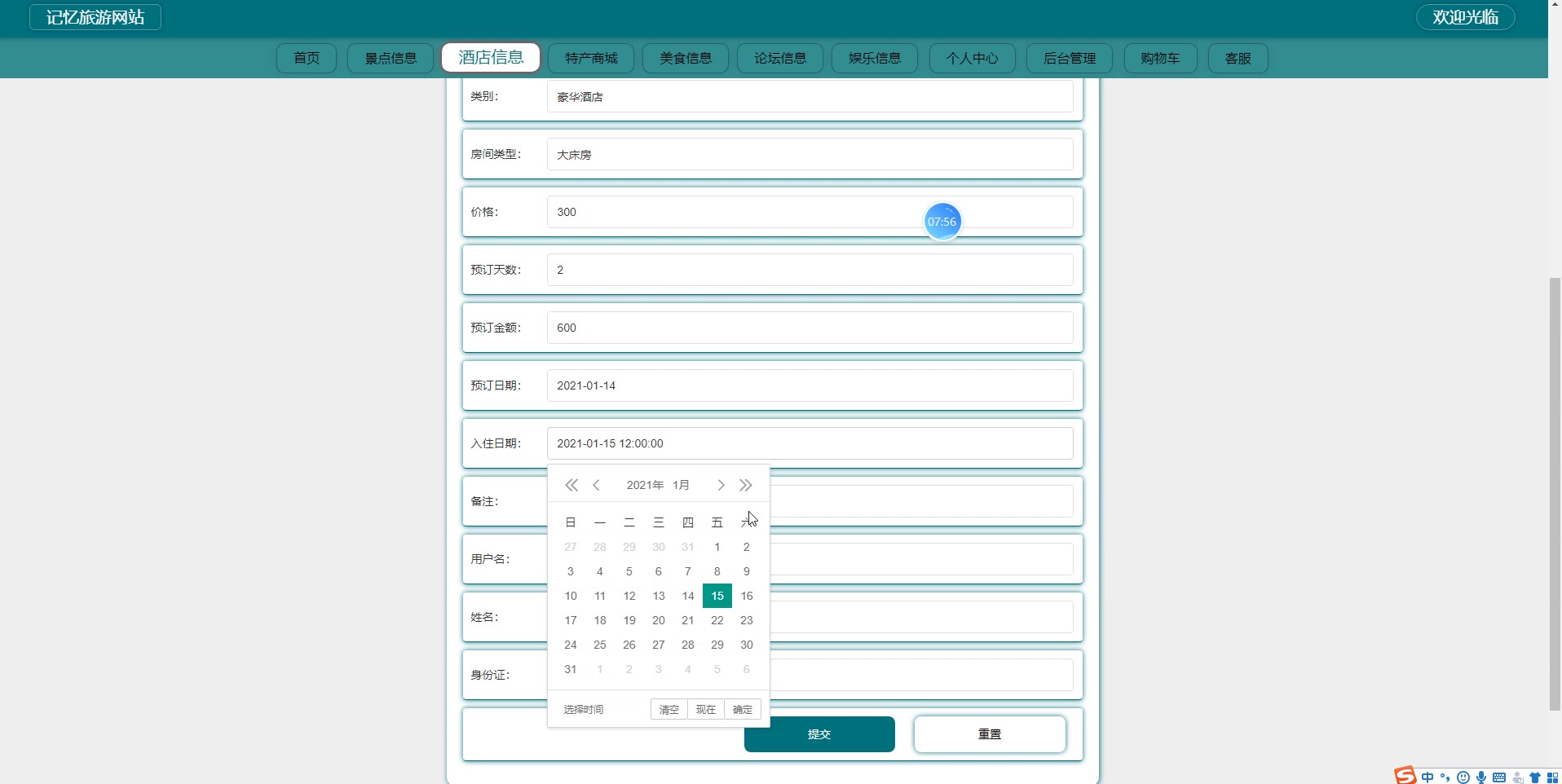
Task: Switch to 美食信息 page
Action: click(x=686, y=58)
